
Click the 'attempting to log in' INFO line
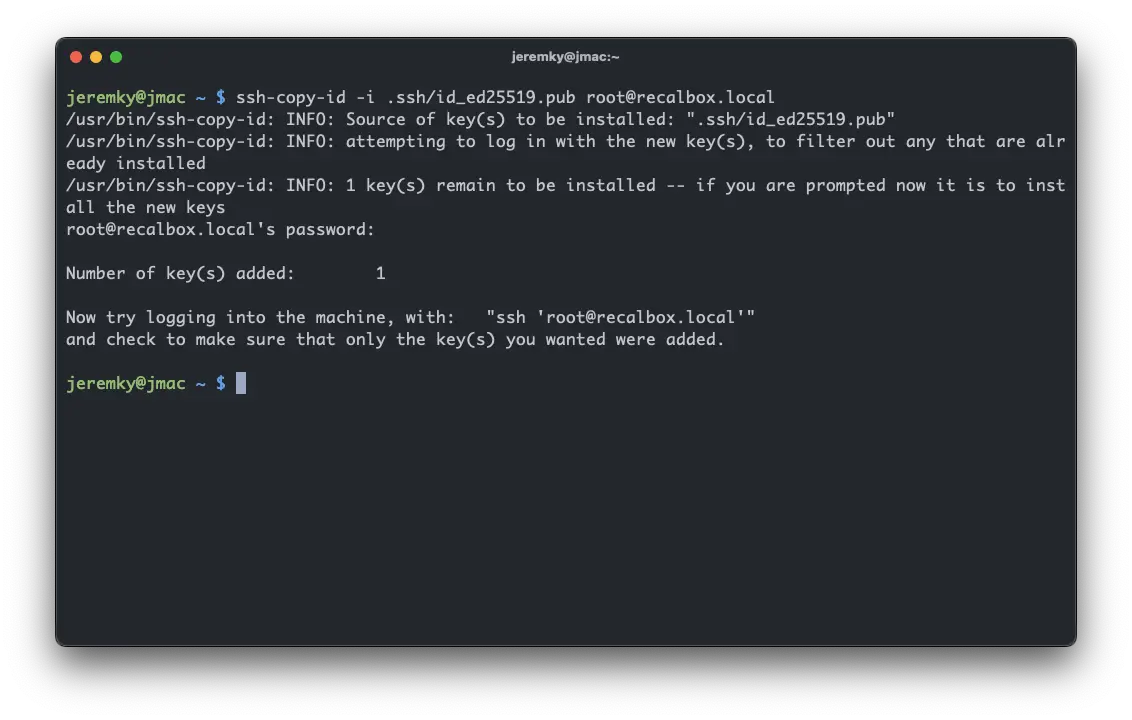pyautogui.click(x=565, y=142)
